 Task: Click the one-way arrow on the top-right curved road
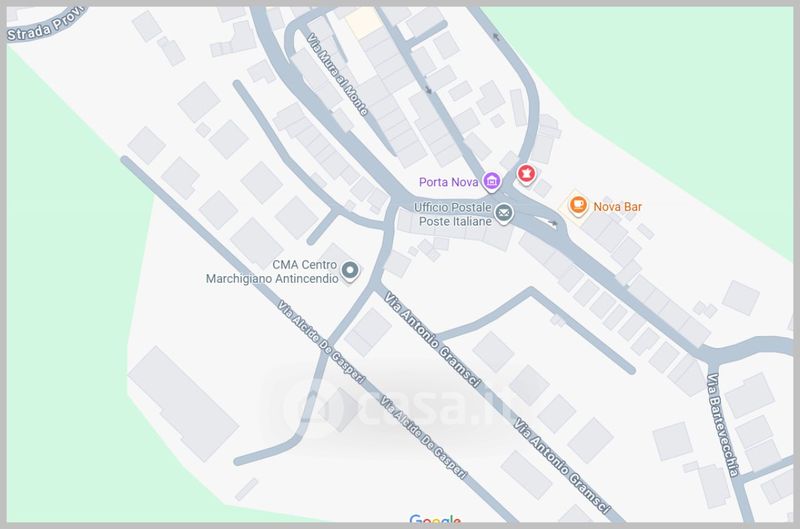496,37
